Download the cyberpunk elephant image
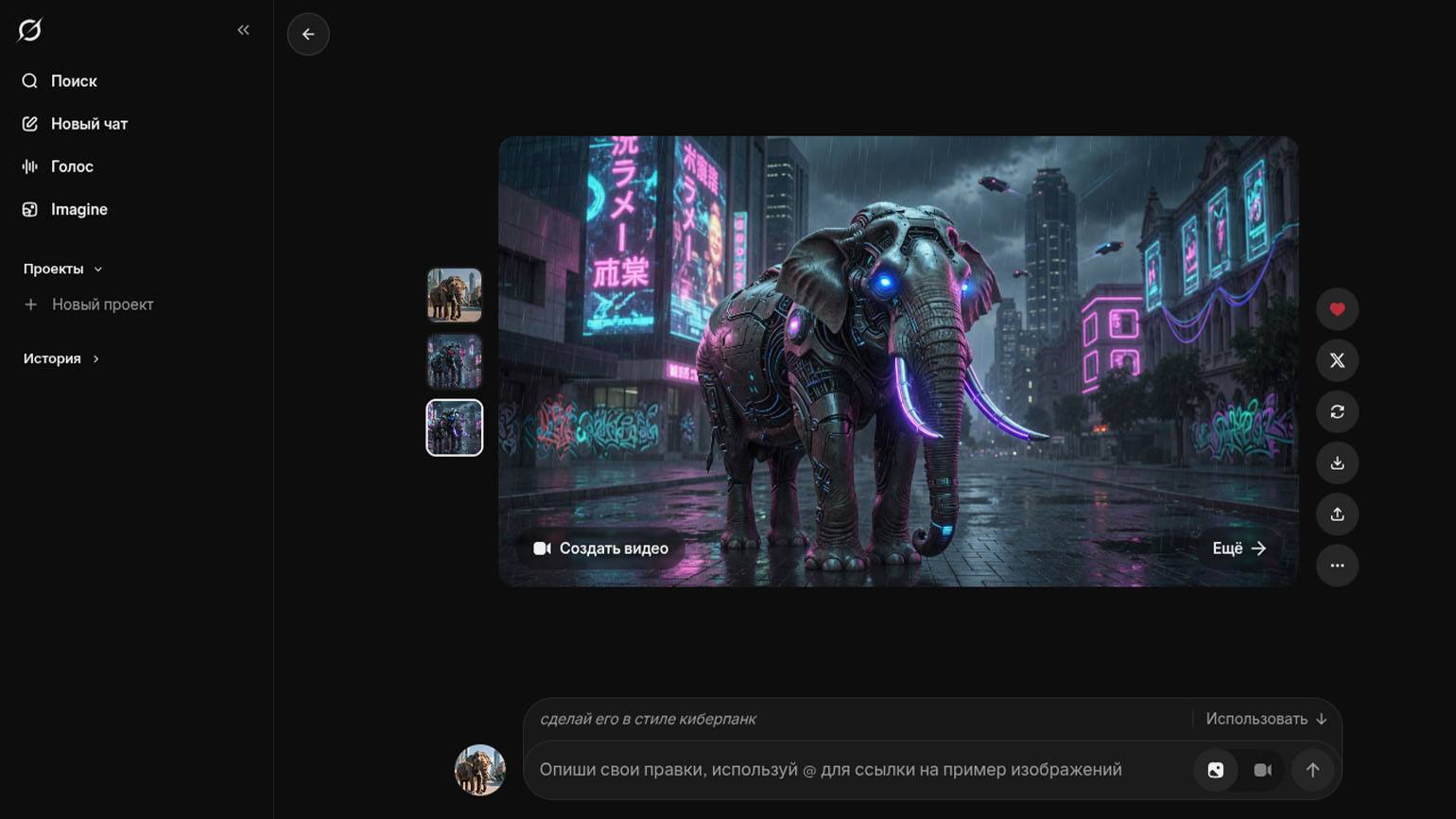The image size is (1456, 819). point(1337,462)
